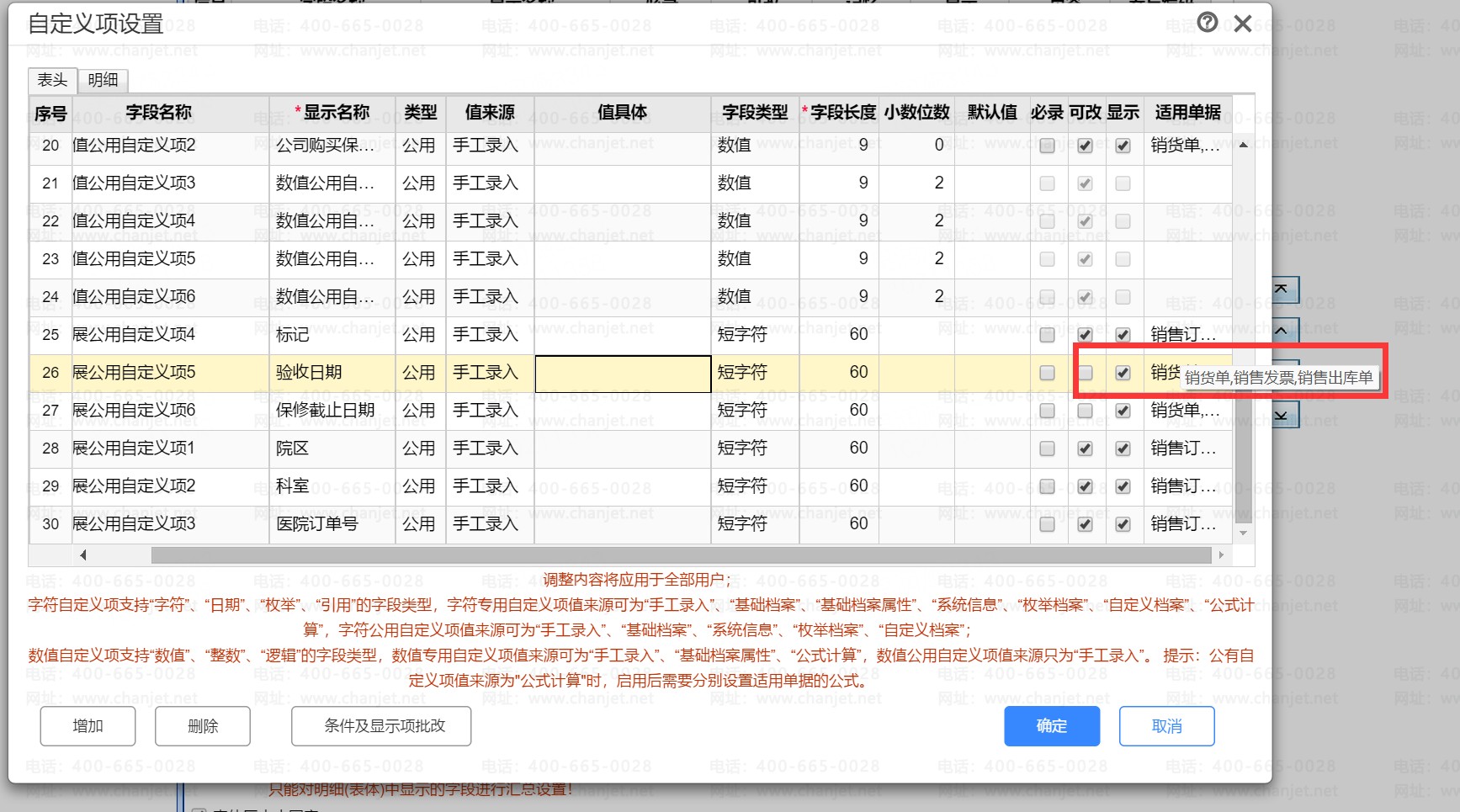Select the 标记 display name cell

pyautogui.click(x=332, y=335)
